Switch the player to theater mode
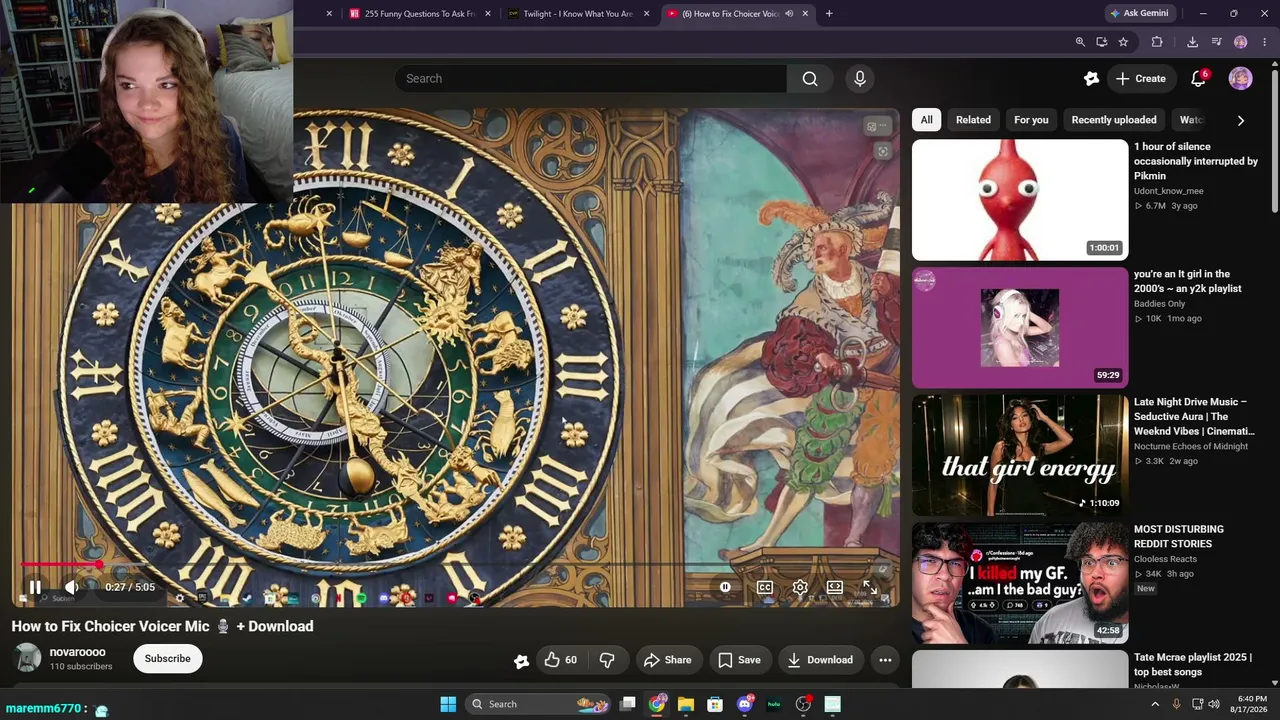1280x720 pixels. coord(835,587)
